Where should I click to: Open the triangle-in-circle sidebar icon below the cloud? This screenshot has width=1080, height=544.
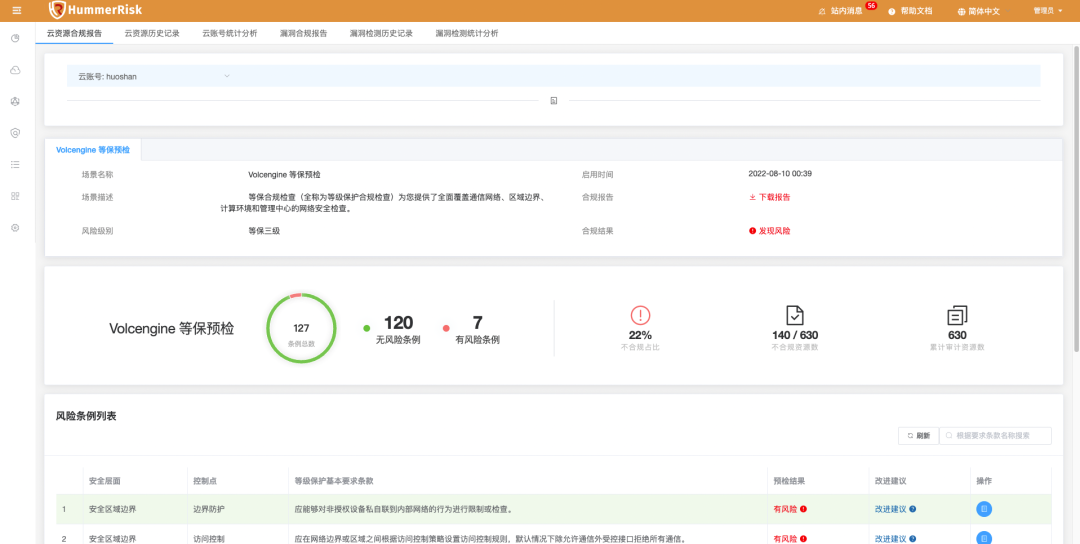pyautogui.click(x=15, y=101)
